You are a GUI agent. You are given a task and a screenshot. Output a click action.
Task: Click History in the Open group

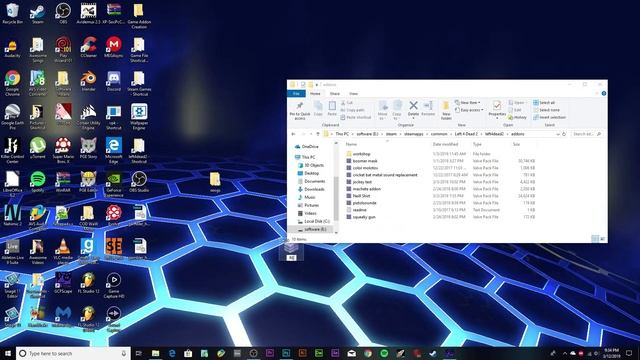coord(517,117)
